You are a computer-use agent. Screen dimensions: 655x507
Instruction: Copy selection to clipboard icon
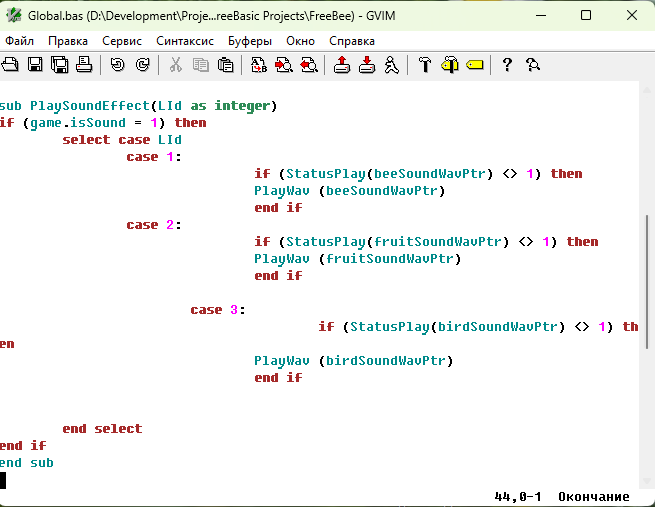pos(201,65)
